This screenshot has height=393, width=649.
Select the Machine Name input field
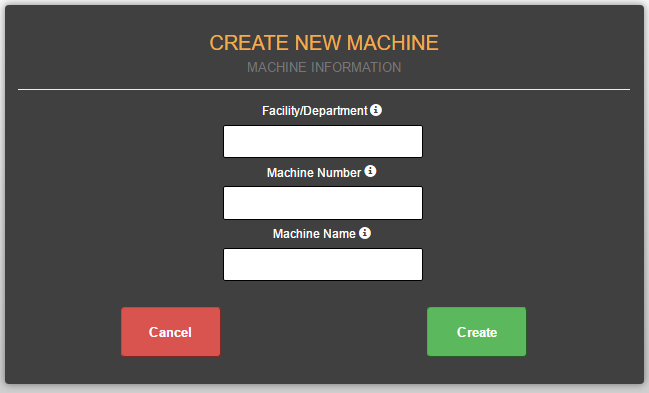(323, 264)
